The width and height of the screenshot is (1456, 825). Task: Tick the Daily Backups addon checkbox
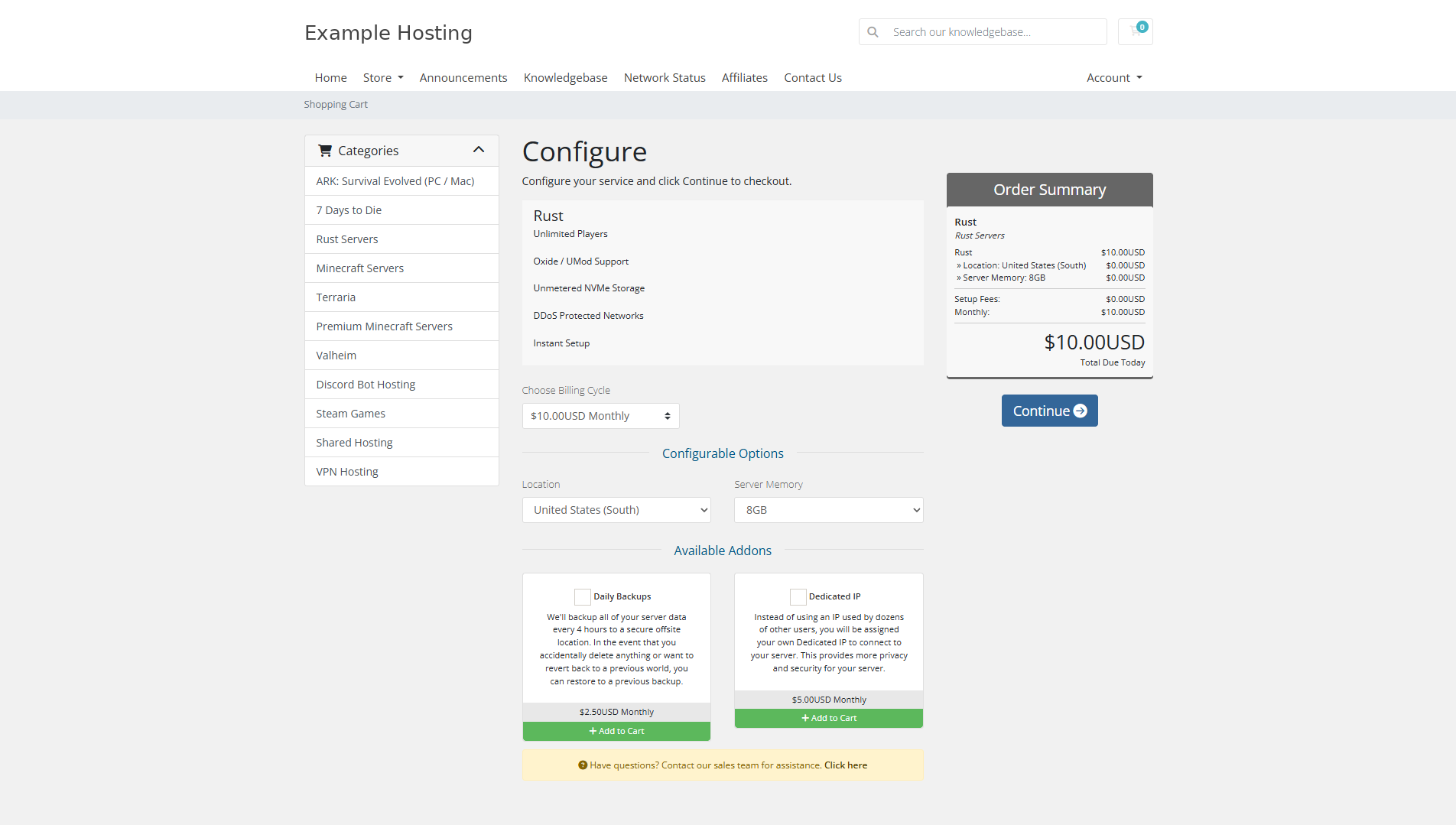click(583, 596)
